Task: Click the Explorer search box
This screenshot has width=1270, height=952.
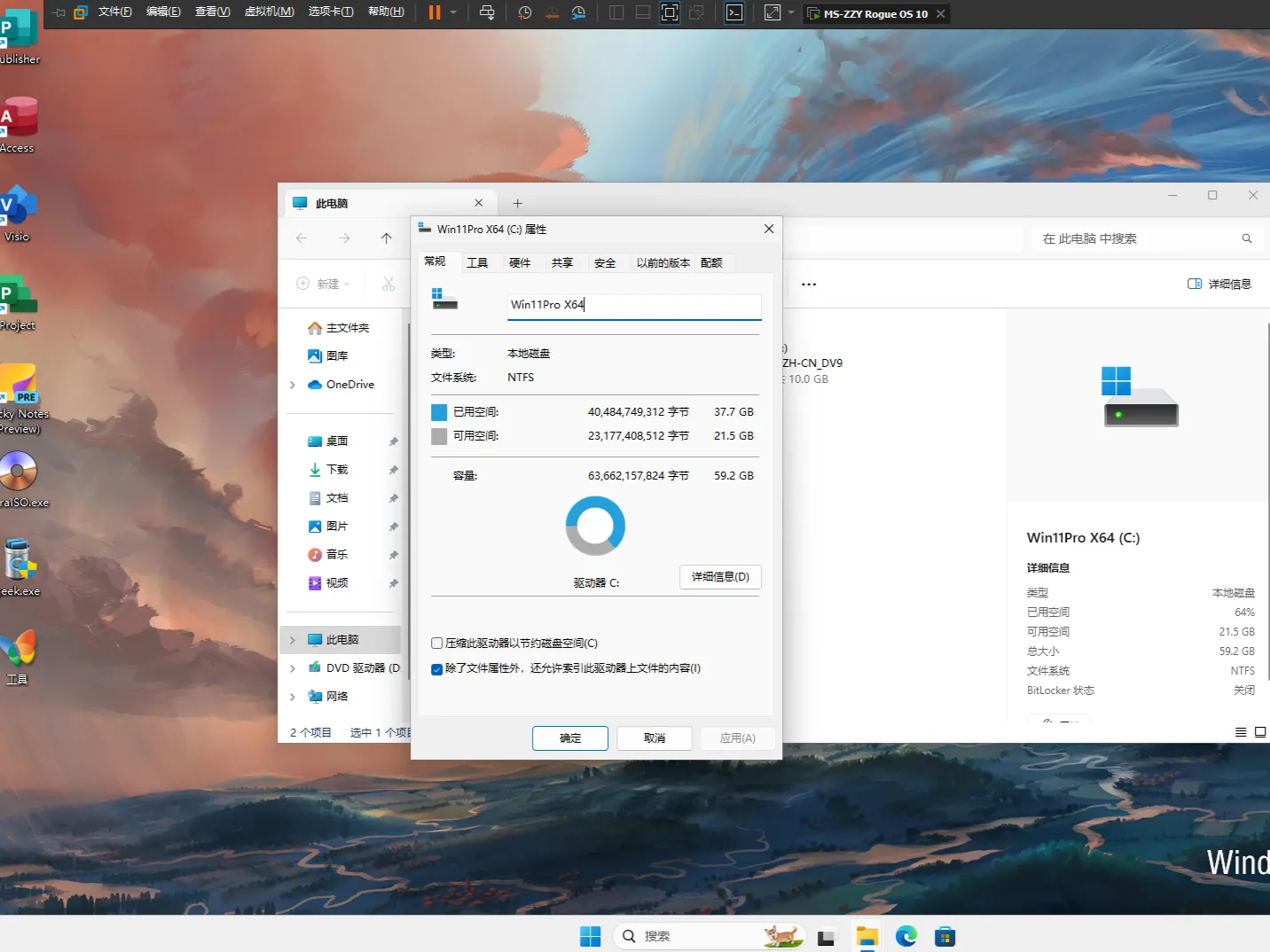Action: (1135, 238)
